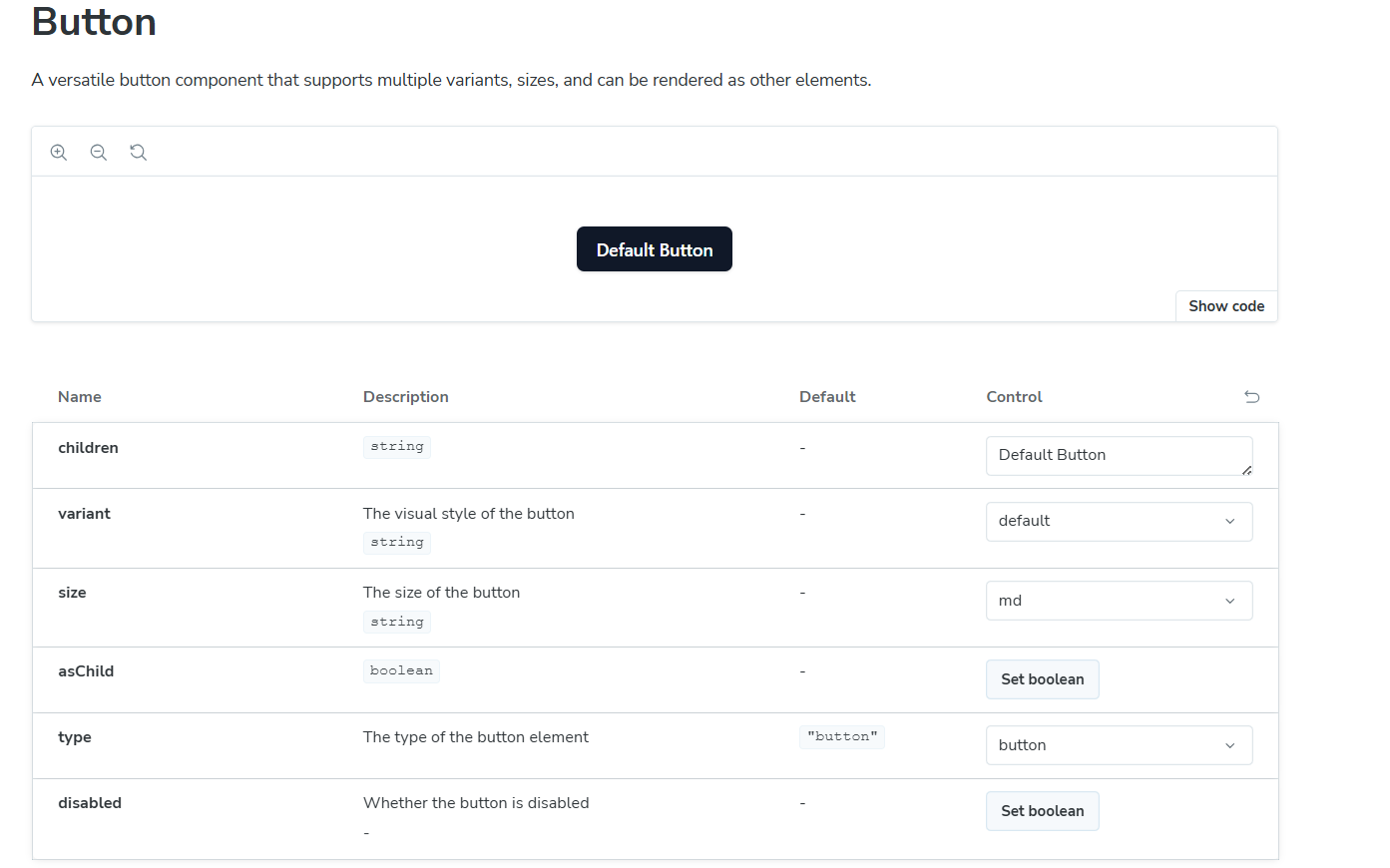The image size is (1390, 868).
Task: Select the "button" default value badge
Action: 842,736
